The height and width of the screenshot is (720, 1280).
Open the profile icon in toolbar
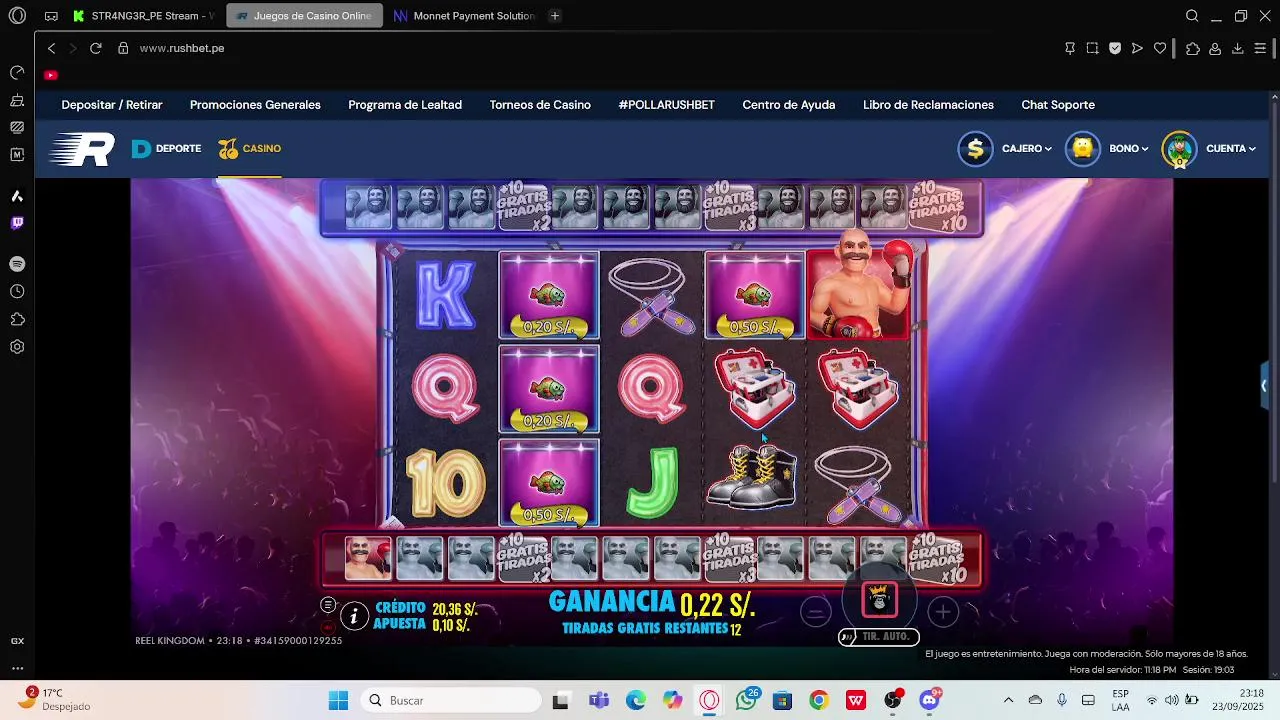tap(1215, 48)
